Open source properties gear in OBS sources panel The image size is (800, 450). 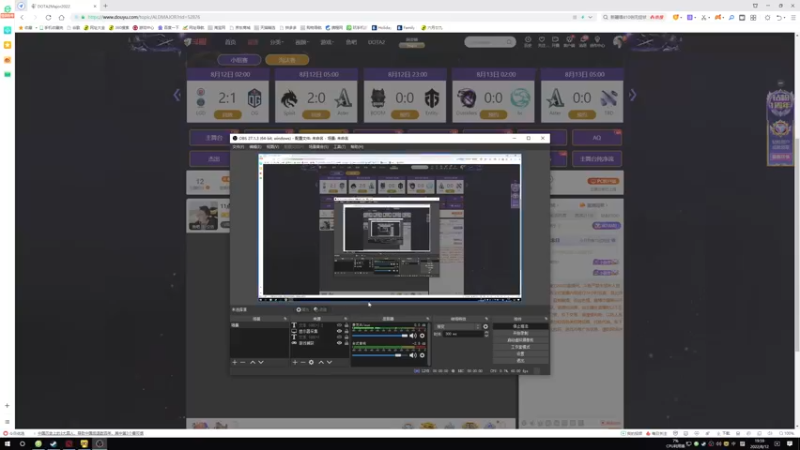(311, 362)
